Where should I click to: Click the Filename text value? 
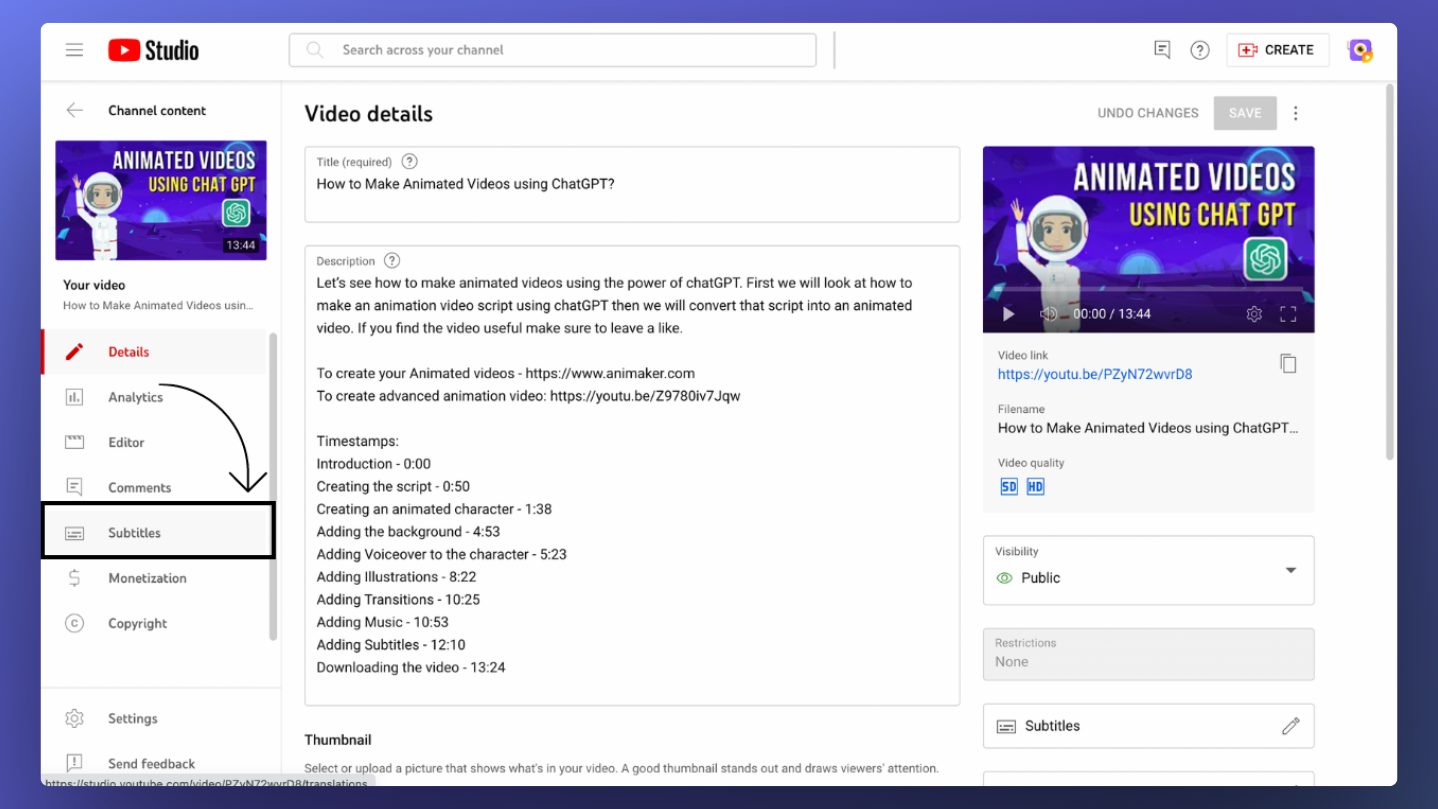point(1148,428)
